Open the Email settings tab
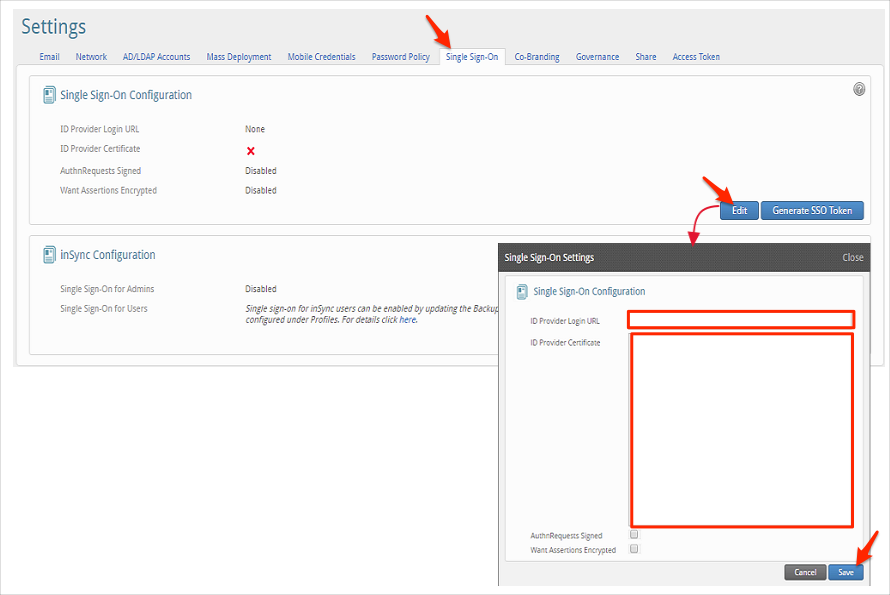This screenshot has height=595, width=890. (x=49, y=57)
